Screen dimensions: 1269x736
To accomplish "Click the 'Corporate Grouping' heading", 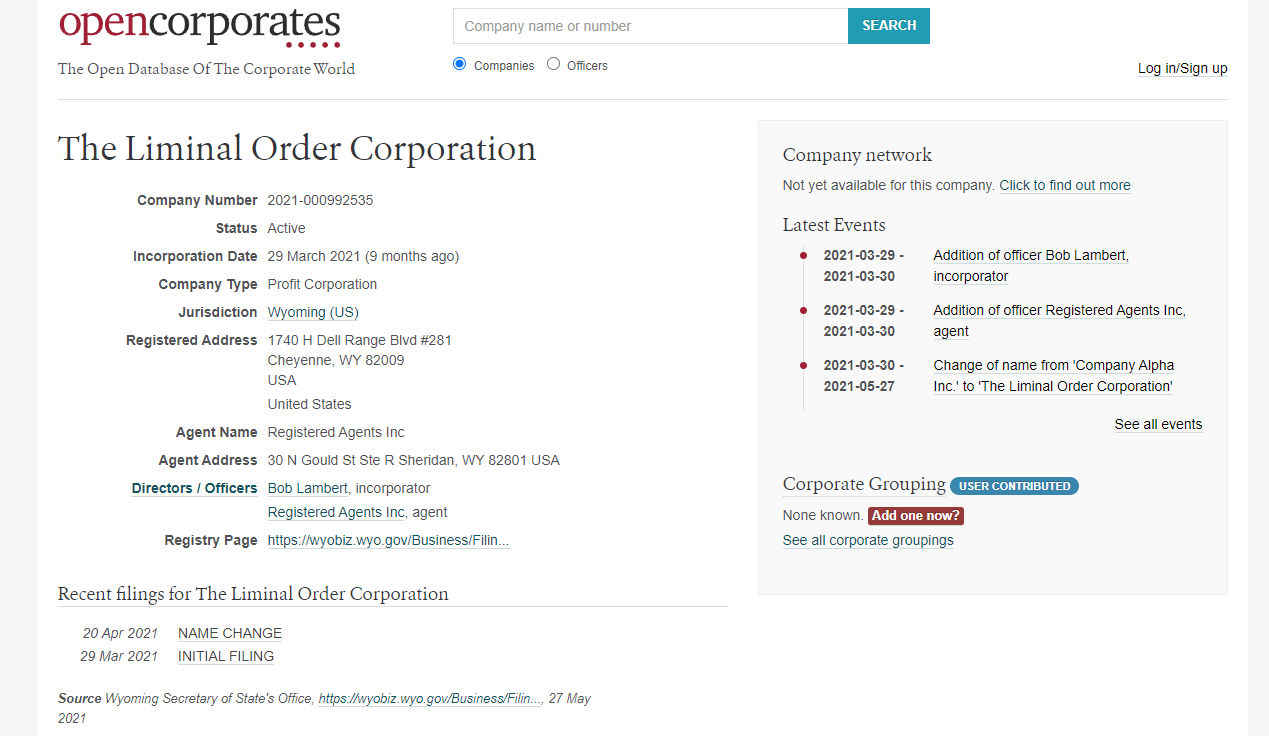I will [864, 484].
